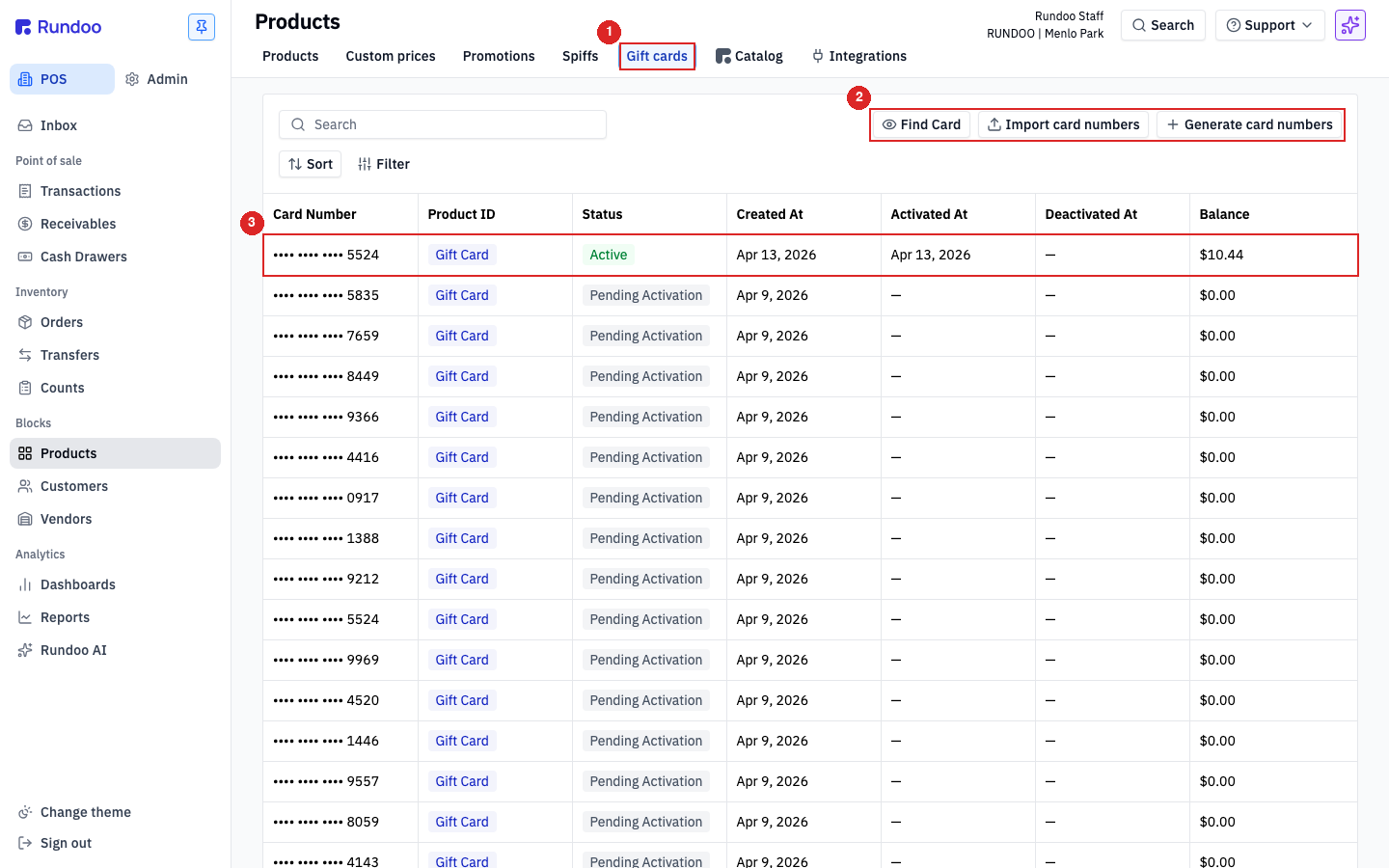Switch to POS mode
Image resolution: width=1389 pixels, height=868 pixels.
point(62,79)
